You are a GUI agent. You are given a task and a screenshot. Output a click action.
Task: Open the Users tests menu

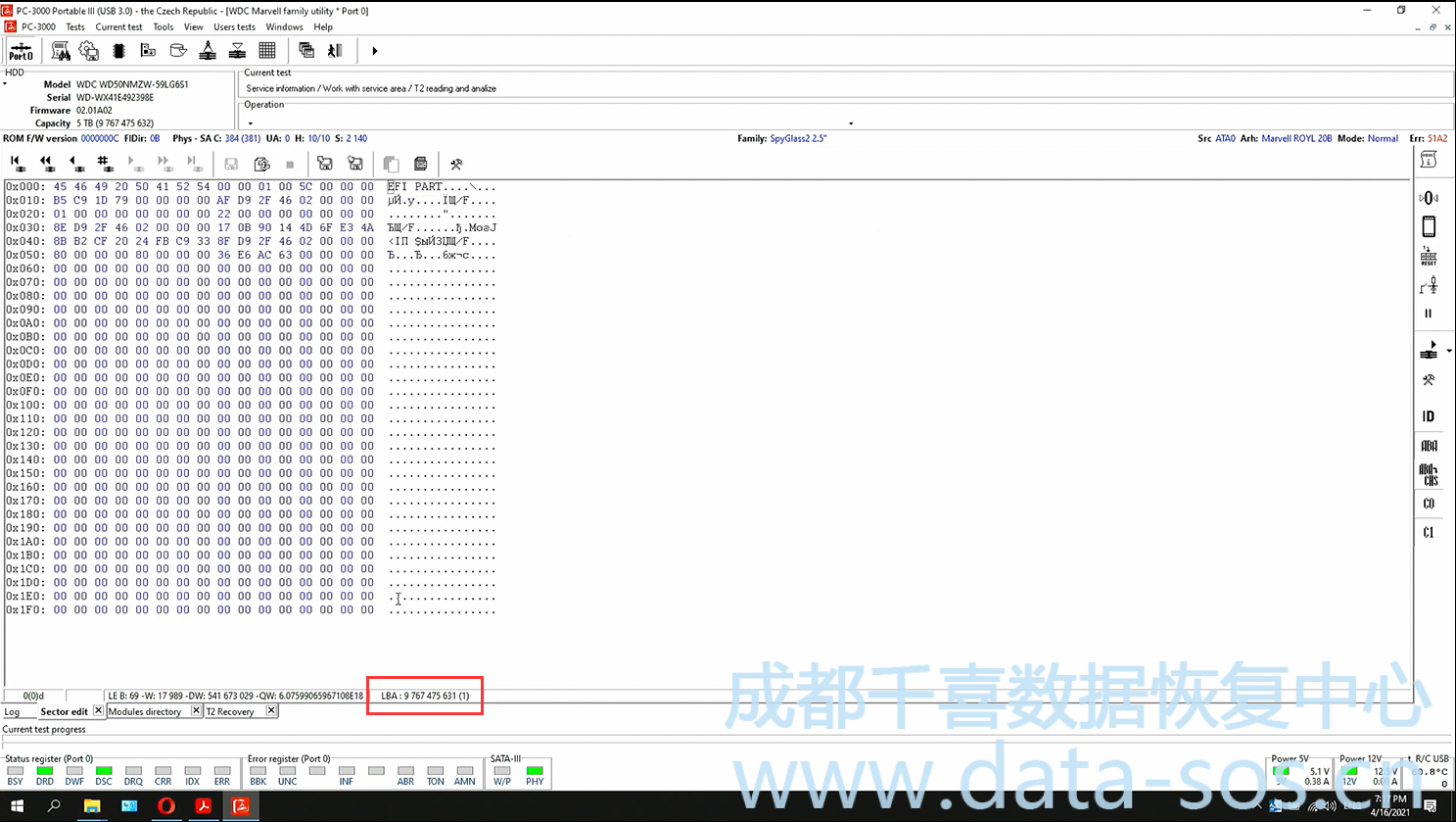[x=234, y=26]
